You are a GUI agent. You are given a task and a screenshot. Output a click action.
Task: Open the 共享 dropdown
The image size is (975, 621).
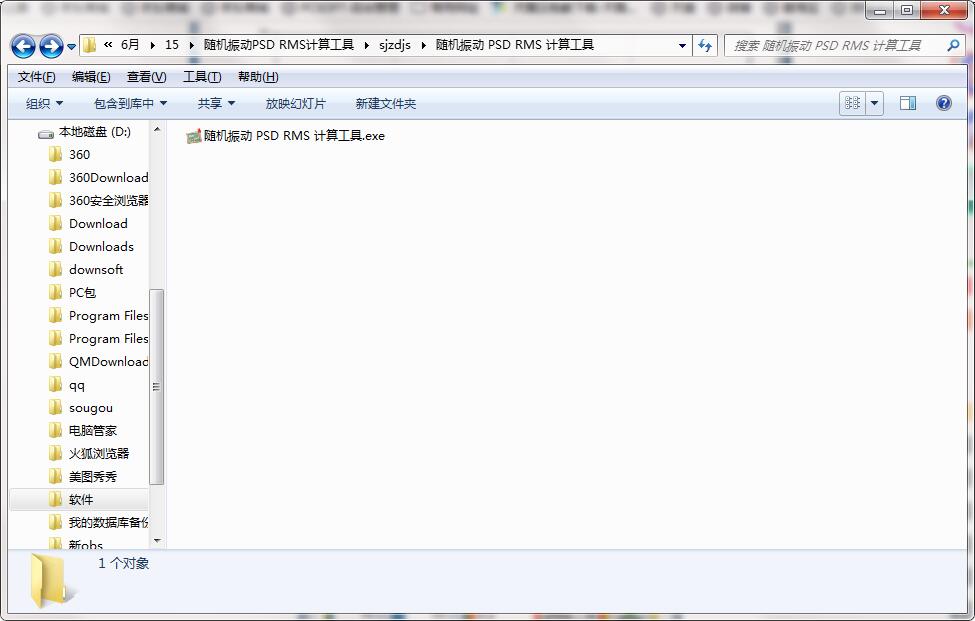coord(215,103)
